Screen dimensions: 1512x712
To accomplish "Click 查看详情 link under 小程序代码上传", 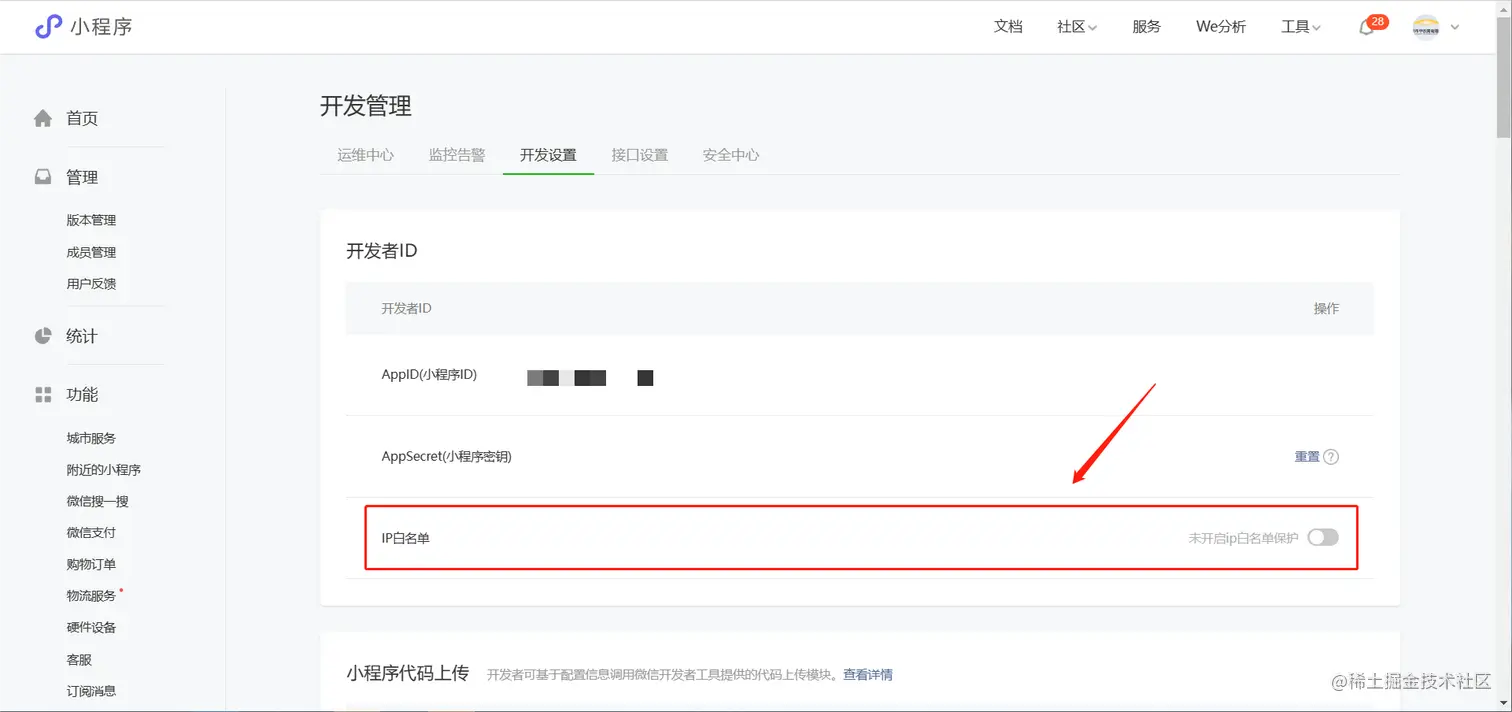I will (x=868, y=675).
